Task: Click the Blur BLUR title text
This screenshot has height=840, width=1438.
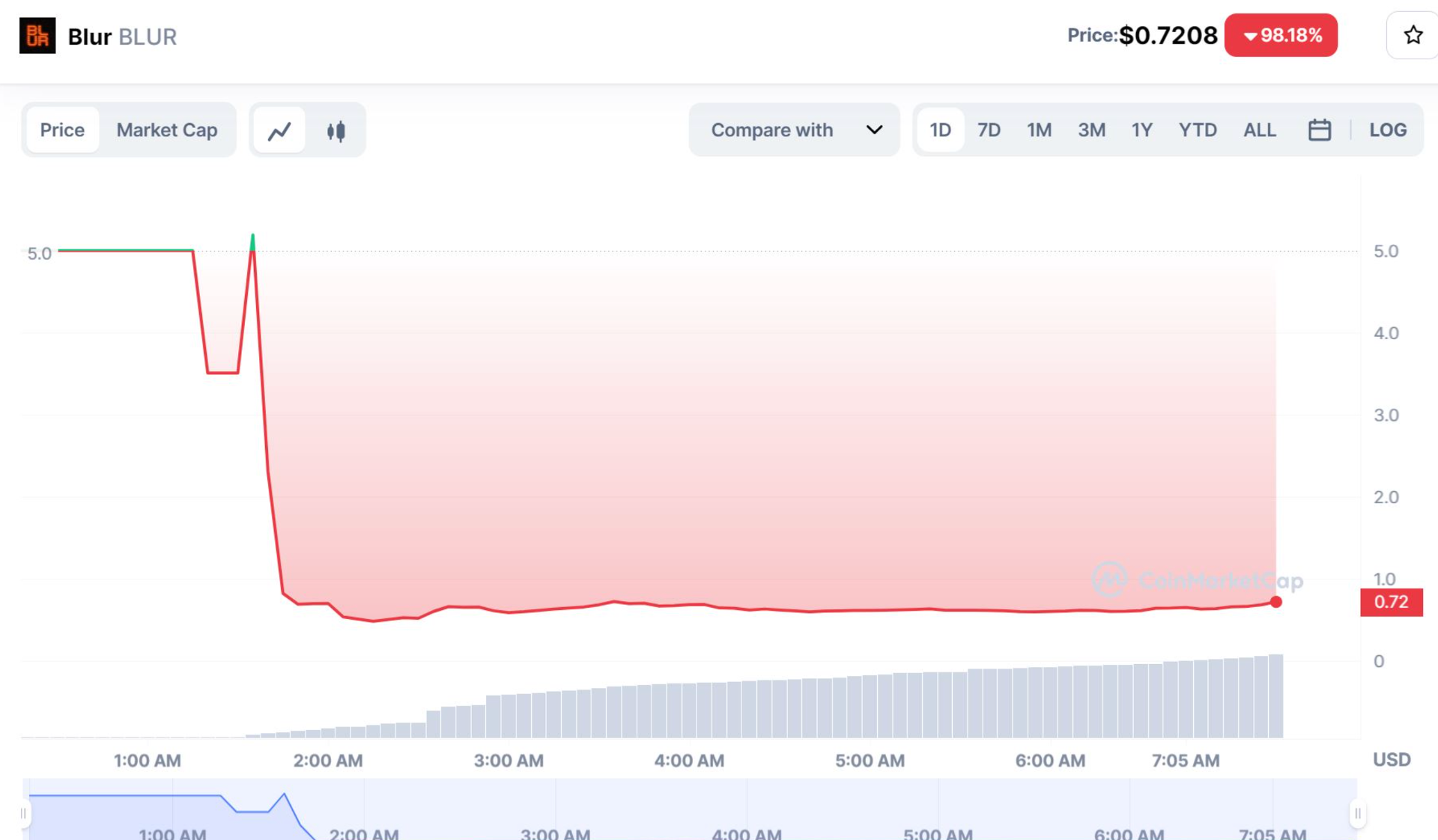Action: [122, 37]
